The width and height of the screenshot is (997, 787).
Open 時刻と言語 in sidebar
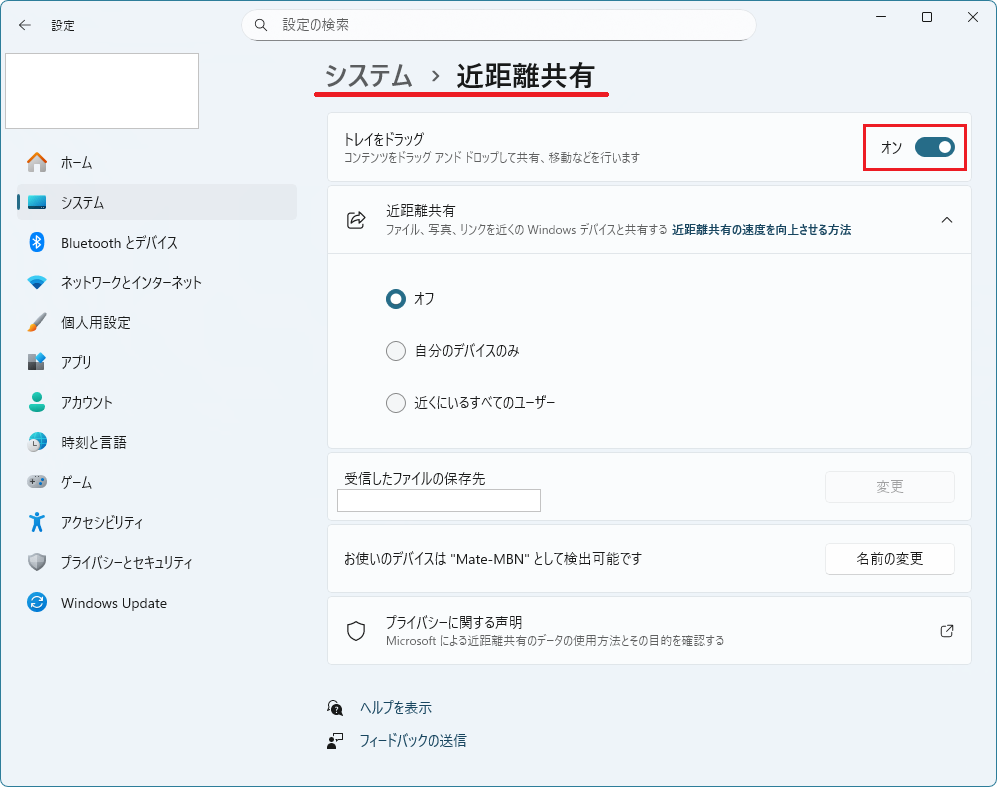pyautogui.click(x=93, y=442)
